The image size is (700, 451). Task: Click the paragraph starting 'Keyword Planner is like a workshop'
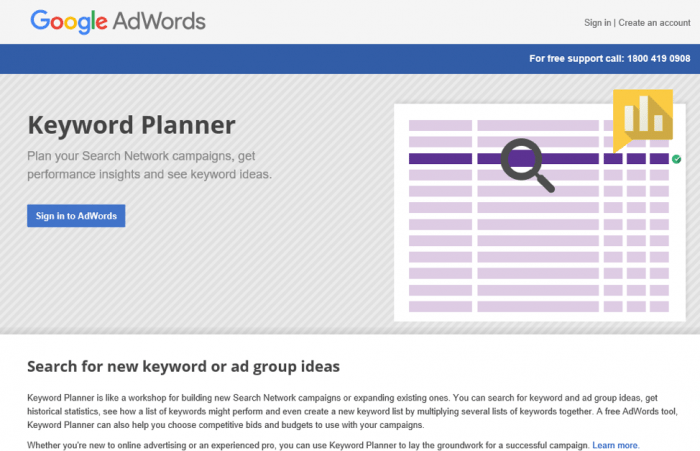tap(352, 411)
